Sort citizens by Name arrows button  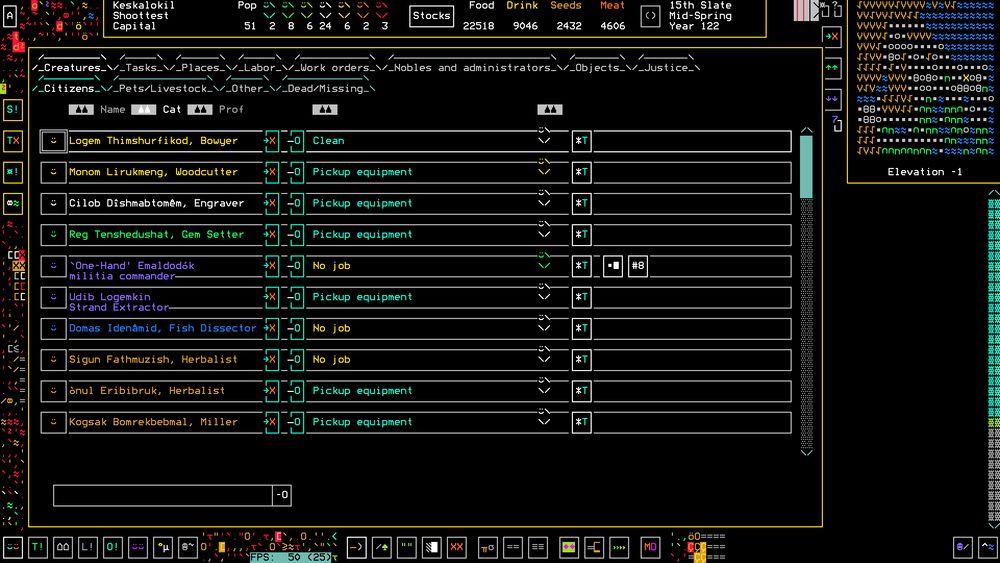coord(81,110)
